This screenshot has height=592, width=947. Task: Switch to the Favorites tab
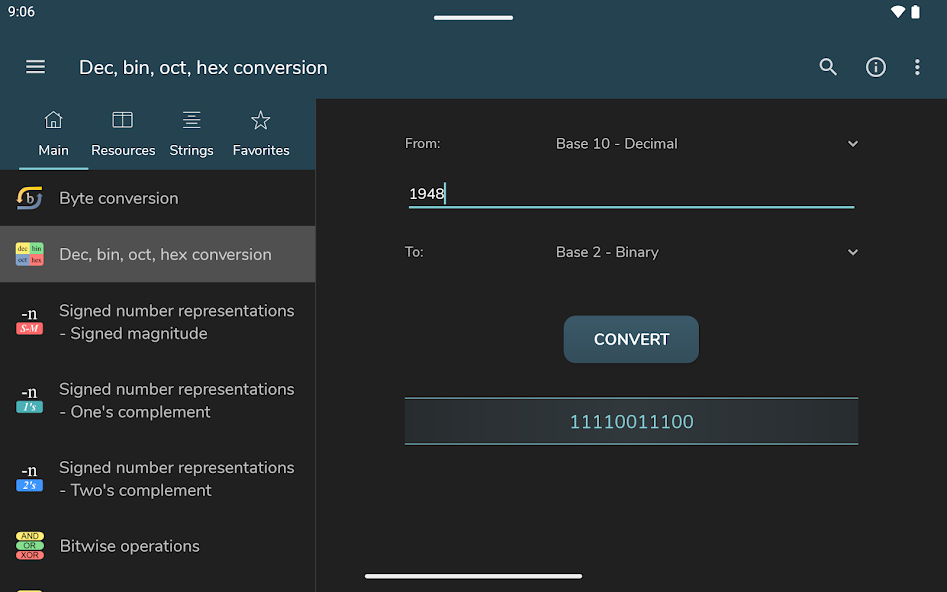(x=261, y=134)
